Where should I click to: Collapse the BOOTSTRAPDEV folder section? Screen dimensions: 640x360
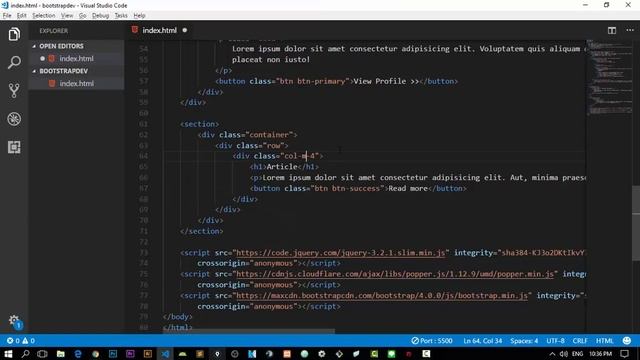point(63,71)
